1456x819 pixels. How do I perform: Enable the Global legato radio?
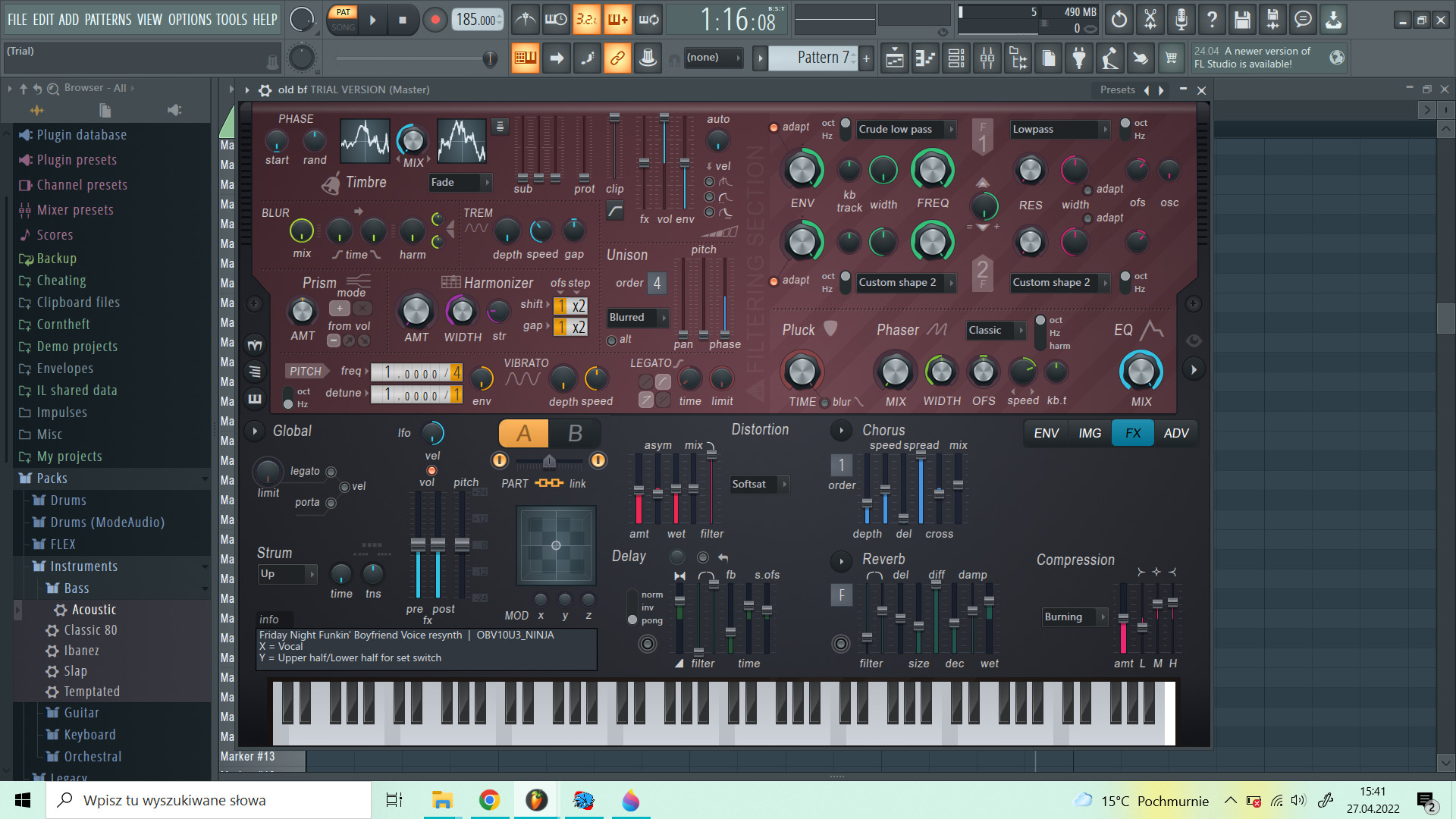pyautogui.click(x=331, y=472)
